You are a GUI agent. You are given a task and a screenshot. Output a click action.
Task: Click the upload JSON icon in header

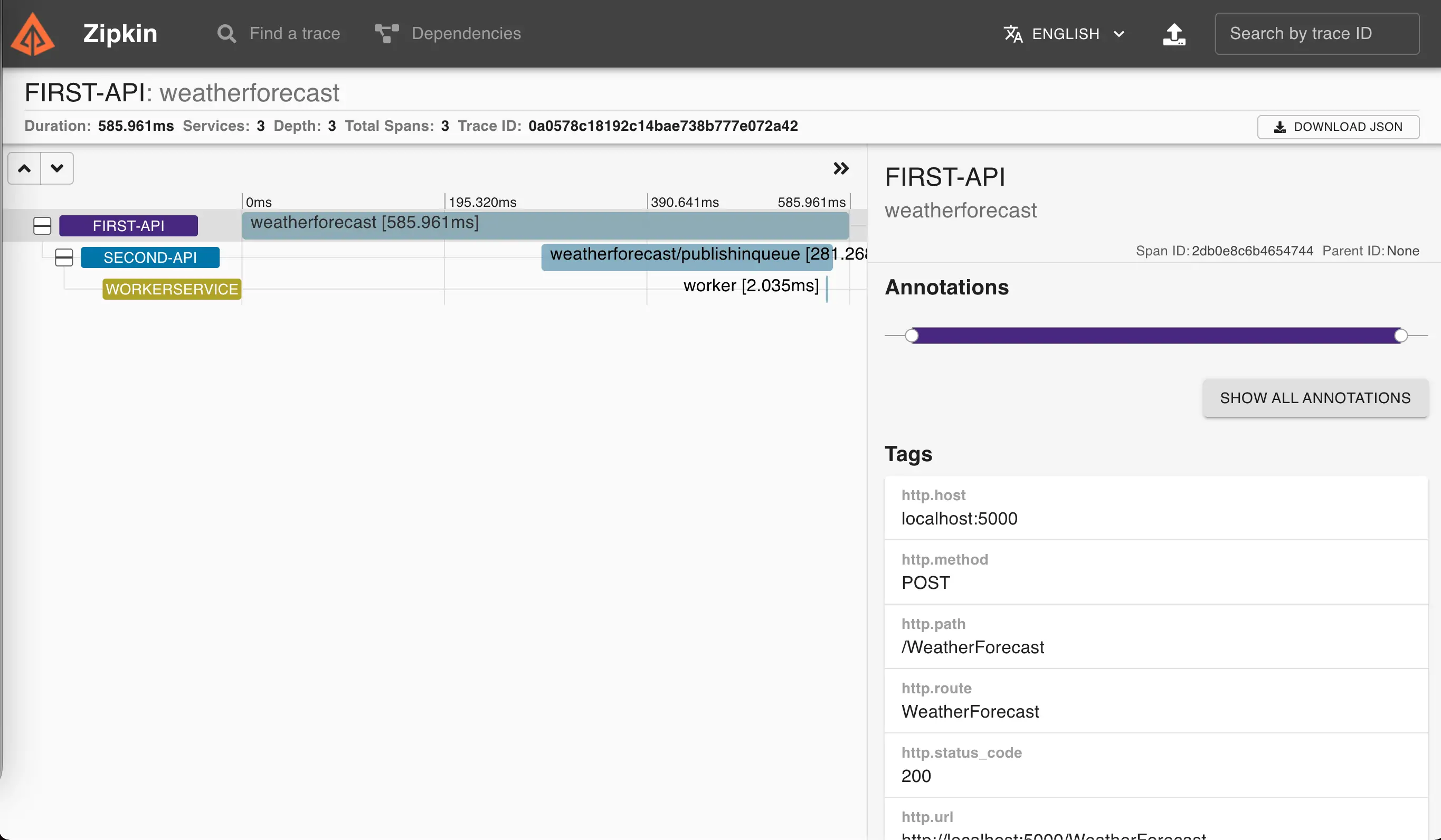click(x=1173, y=34)
